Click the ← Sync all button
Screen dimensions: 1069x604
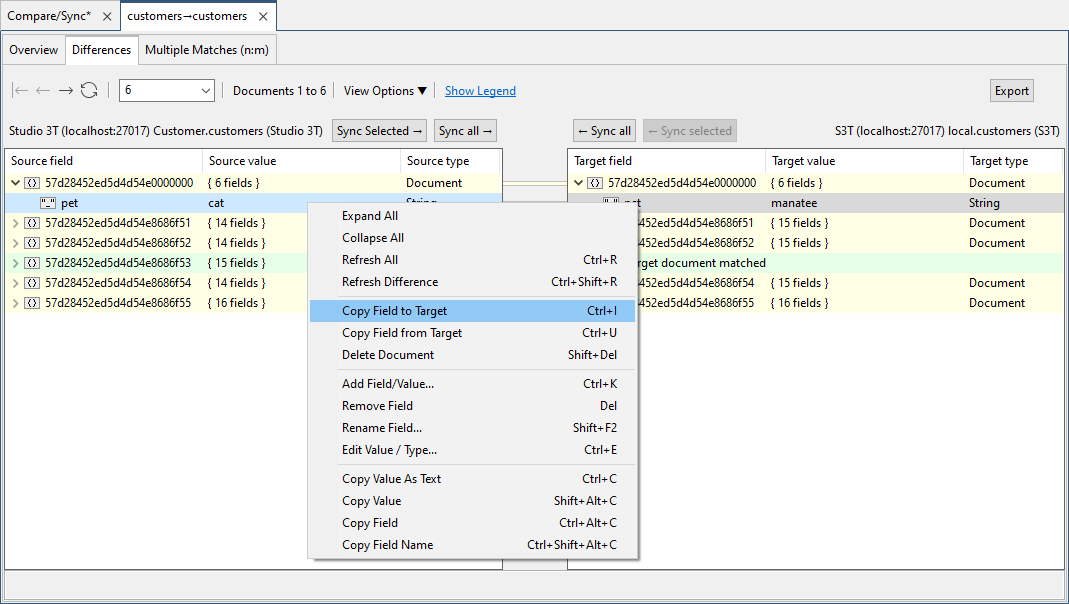(604, 131)
